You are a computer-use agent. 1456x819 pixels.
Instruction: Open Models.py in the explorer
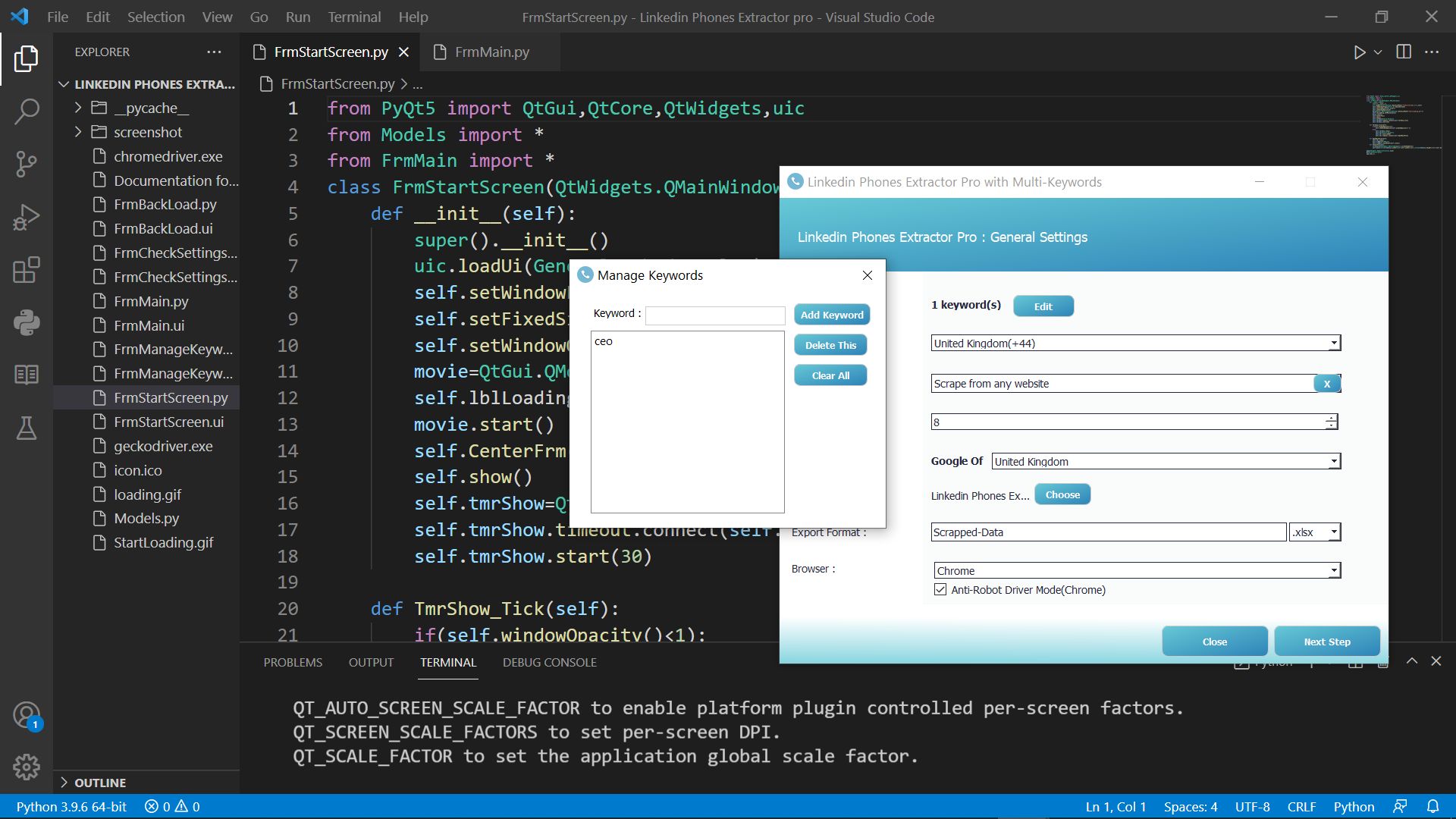tap(146, 518)
